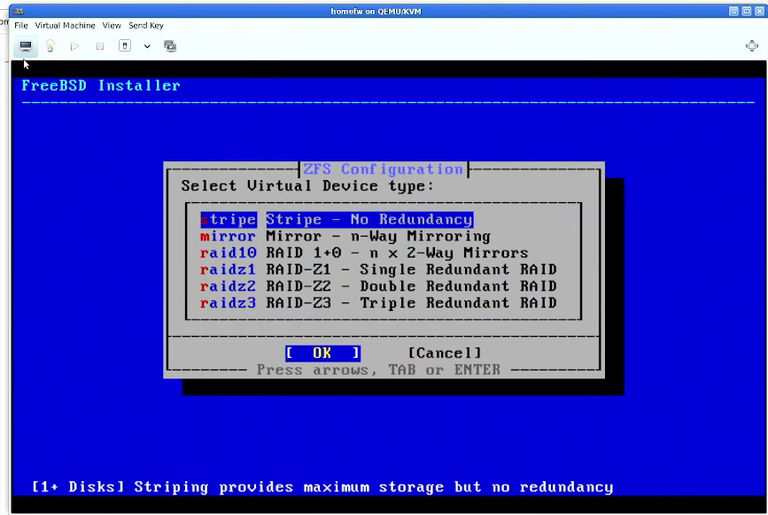Pause the virtual machine

(100, 46)
